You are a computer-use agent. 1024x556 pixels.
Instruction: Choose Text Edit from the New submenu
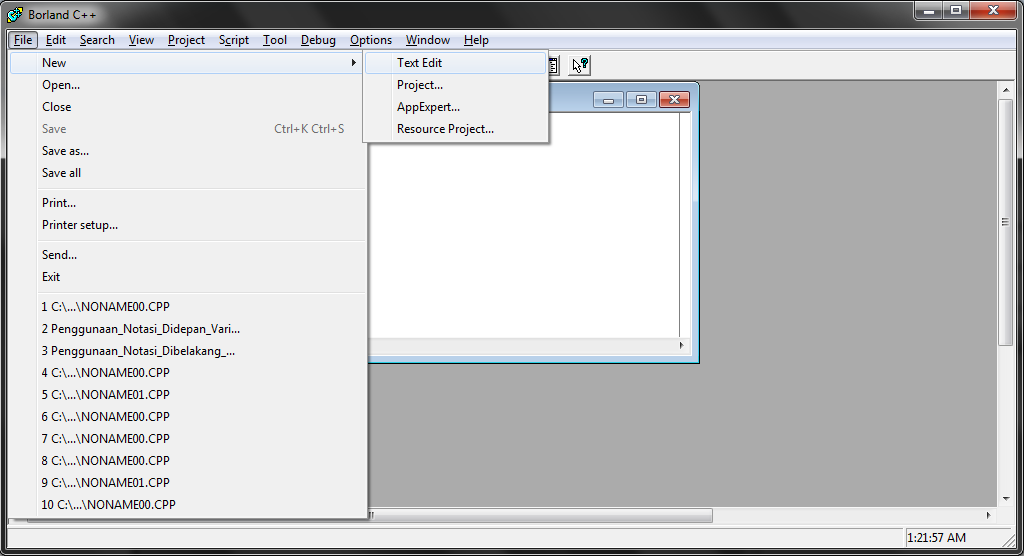point(455,63)
